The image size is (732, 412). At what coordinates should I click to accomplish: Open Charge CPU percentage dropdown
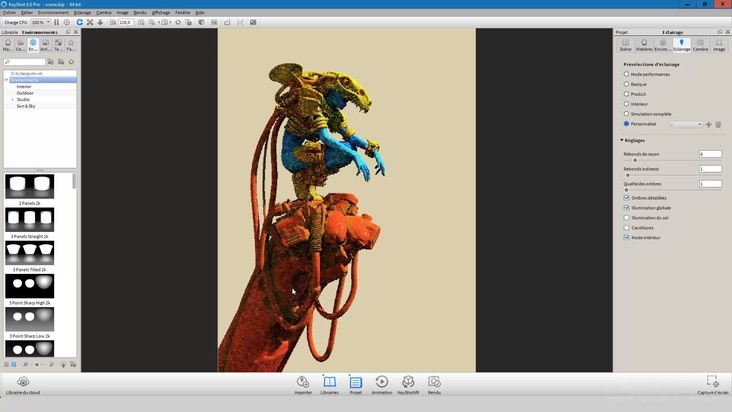coord(41,22)
